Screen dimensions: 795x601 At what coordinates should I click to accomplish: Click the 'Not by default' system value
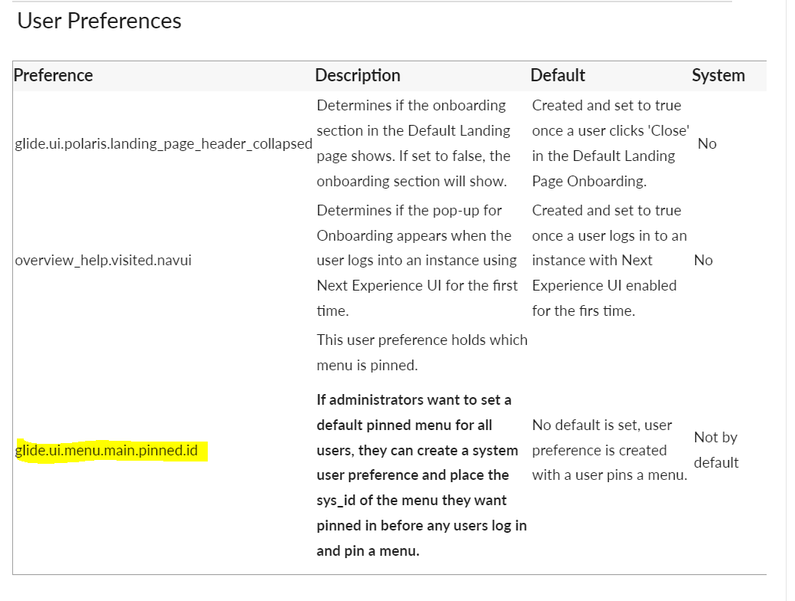pos(716,450)
